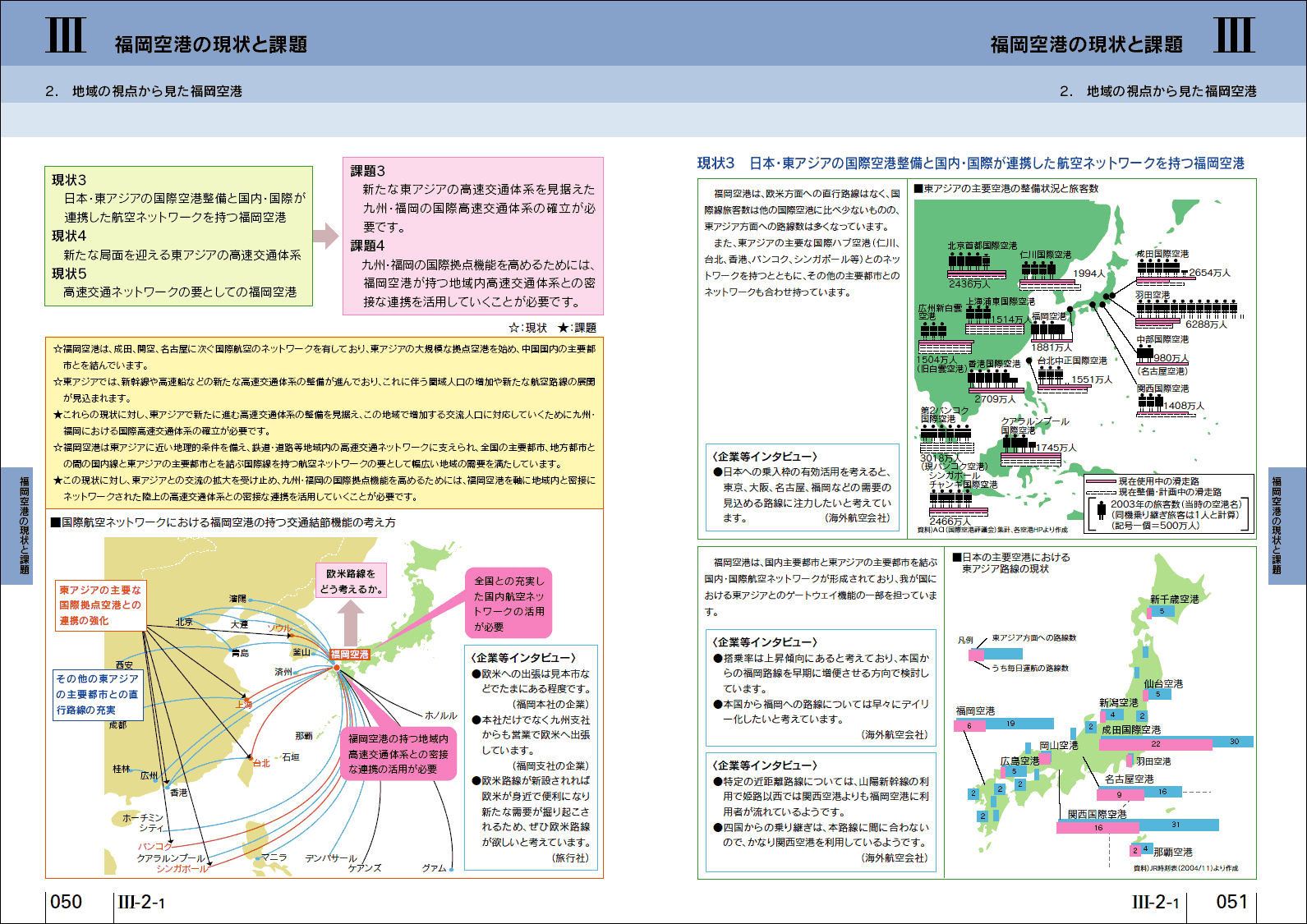Click the 2654万人 passenger figure
This screenshot has height=924, width=1307.
coord(1210,273)
